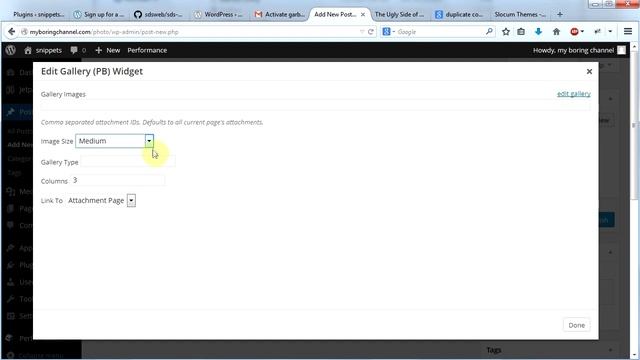
Task: Expand the Tags panel behind dialog
Action: click(610, 350)
